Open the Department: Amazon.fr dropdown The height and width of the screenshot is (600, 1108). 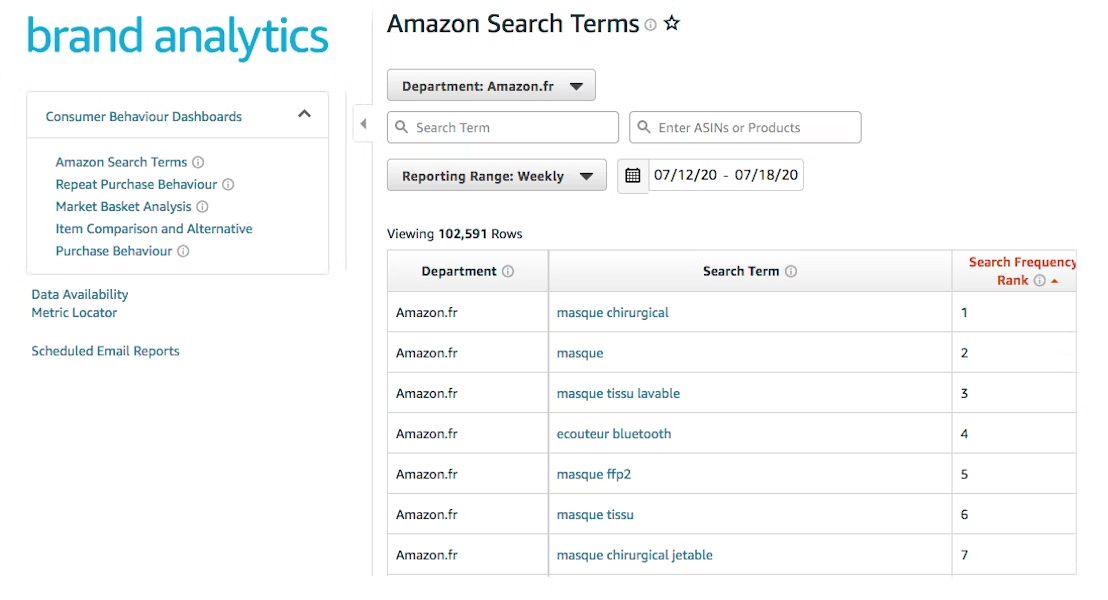click(491, 86)
